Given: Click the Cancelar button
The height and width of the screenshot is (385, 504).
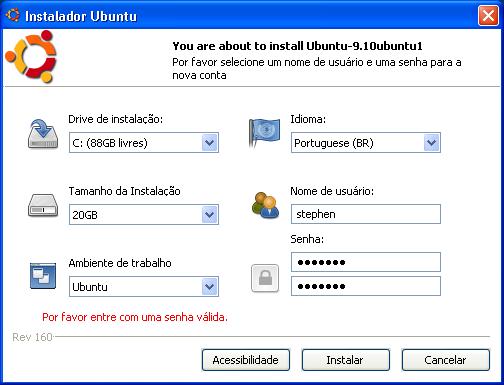Looking at the screenshot, I should tap(446, 360).
